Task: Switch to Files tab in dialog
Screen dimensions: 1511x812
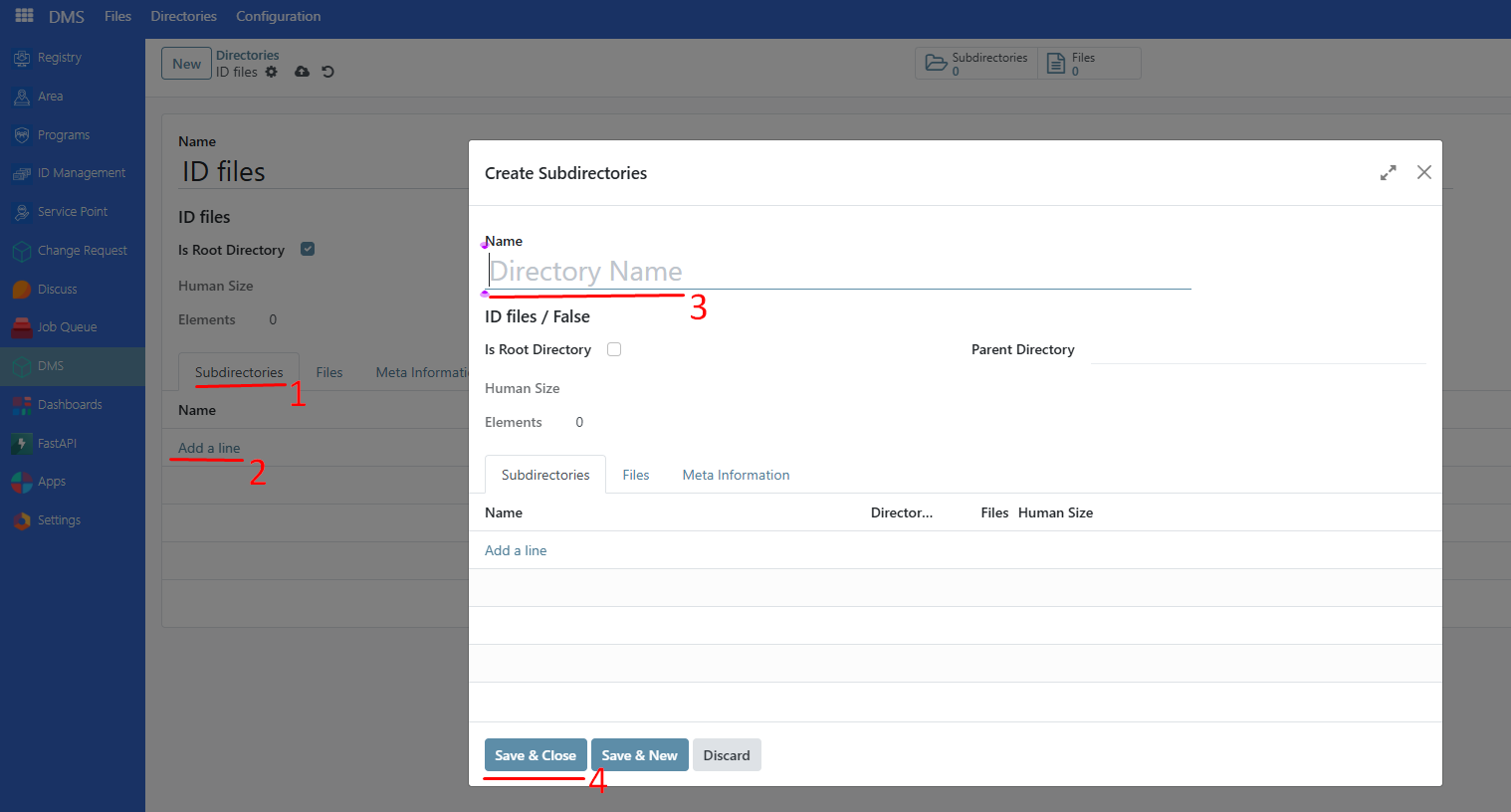Action: (635, 475)
